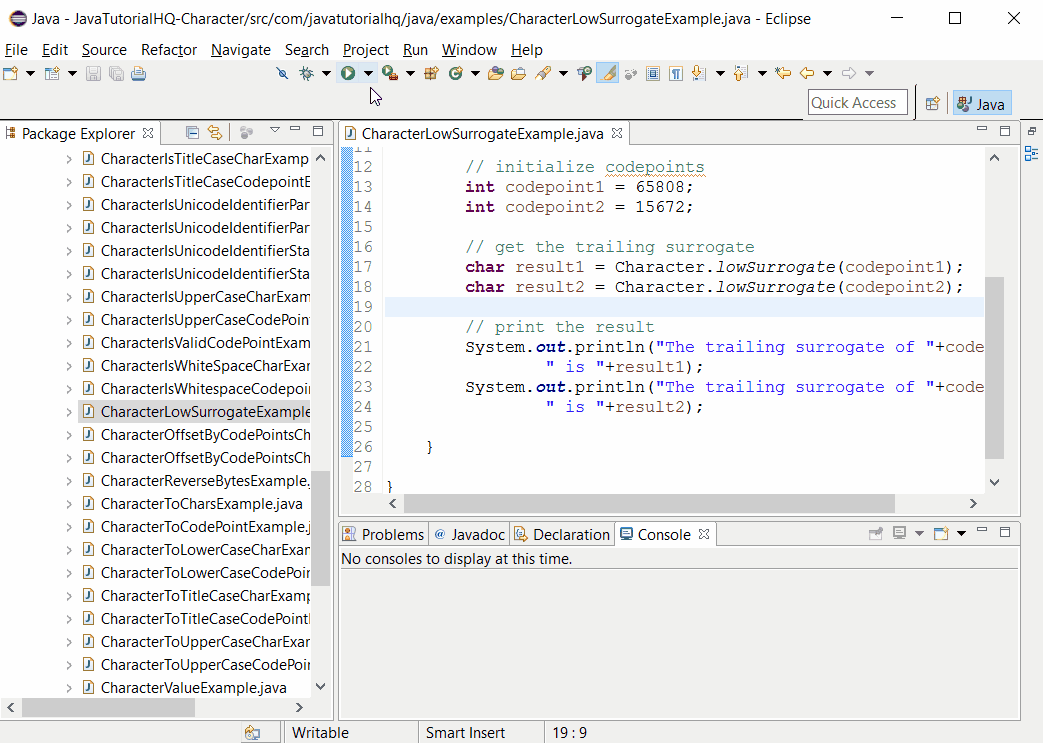The width and height of the screenshot is (1043, 743).
Task: Open the Debug configurations dropdown arrow
Action: click(326, 73)
